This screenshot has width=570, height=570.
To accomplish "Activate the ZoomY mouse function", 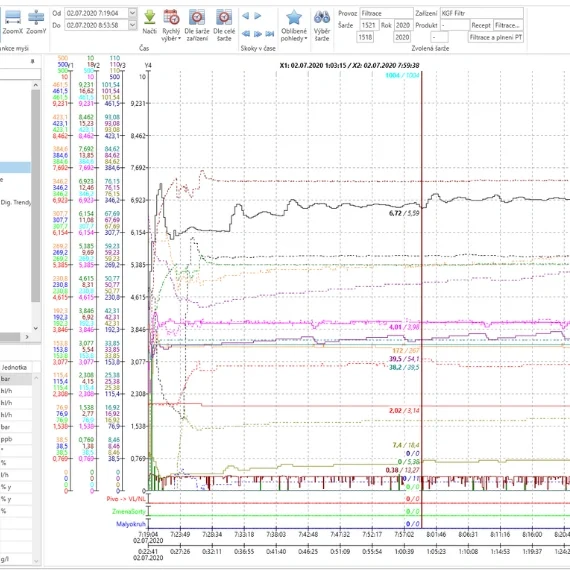I will pos(36,23).
